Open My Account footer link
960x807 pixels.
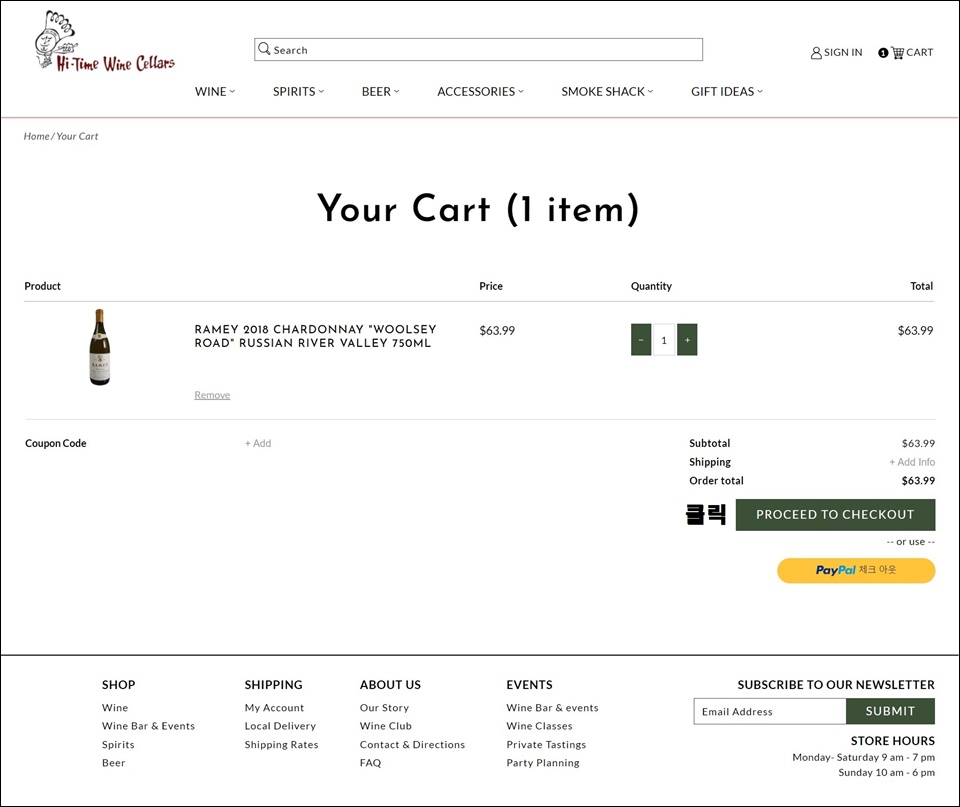274,708
